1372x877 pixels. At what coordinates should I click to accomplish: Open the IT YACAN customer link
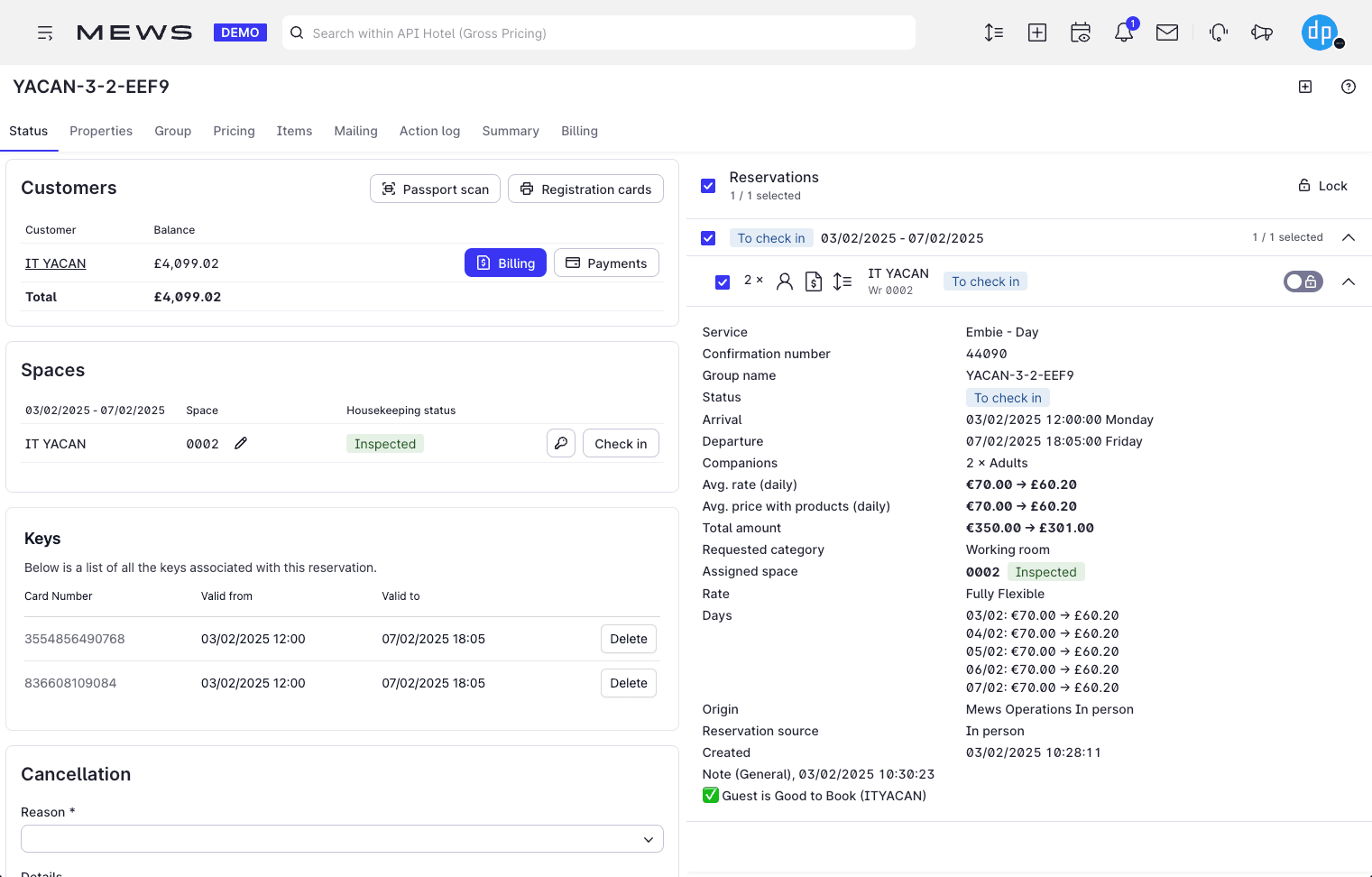pos(56,263)
